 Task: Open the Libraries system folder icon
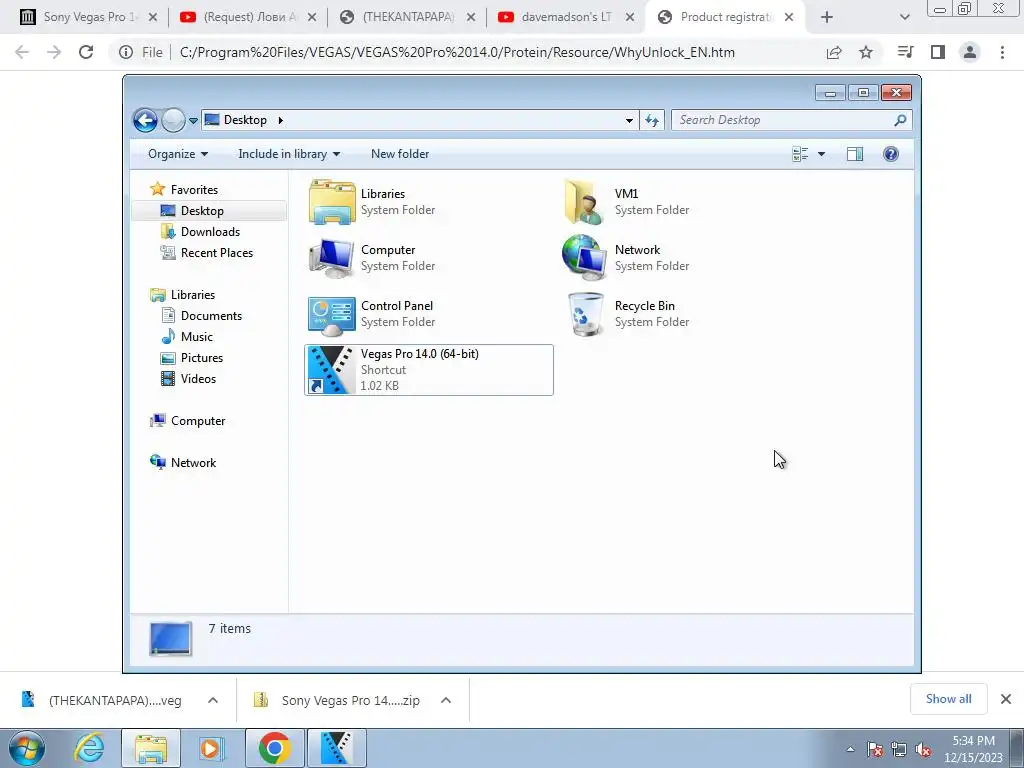pyautogui.click(x=332, y=202)
